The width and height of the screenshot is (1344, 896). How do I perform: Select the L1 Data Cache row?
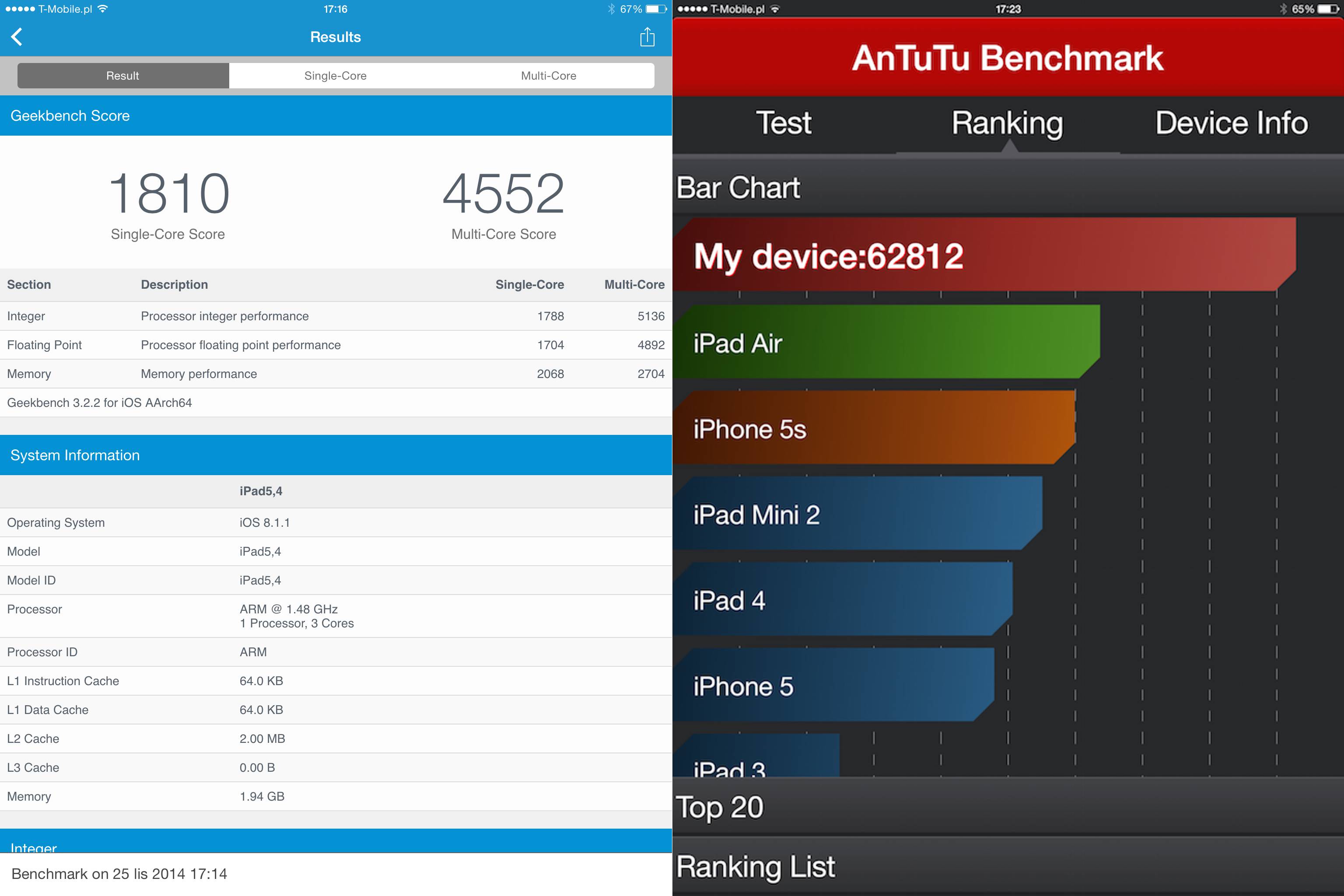pyautogui.click(x=336, y=710)
